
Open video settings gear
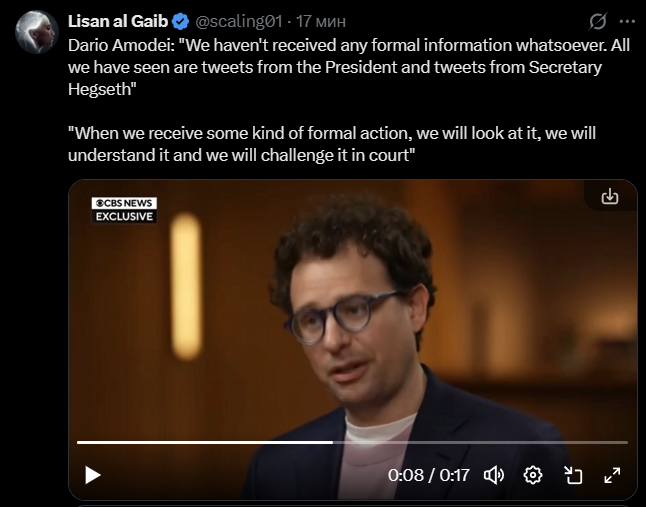tap(533, 475)
